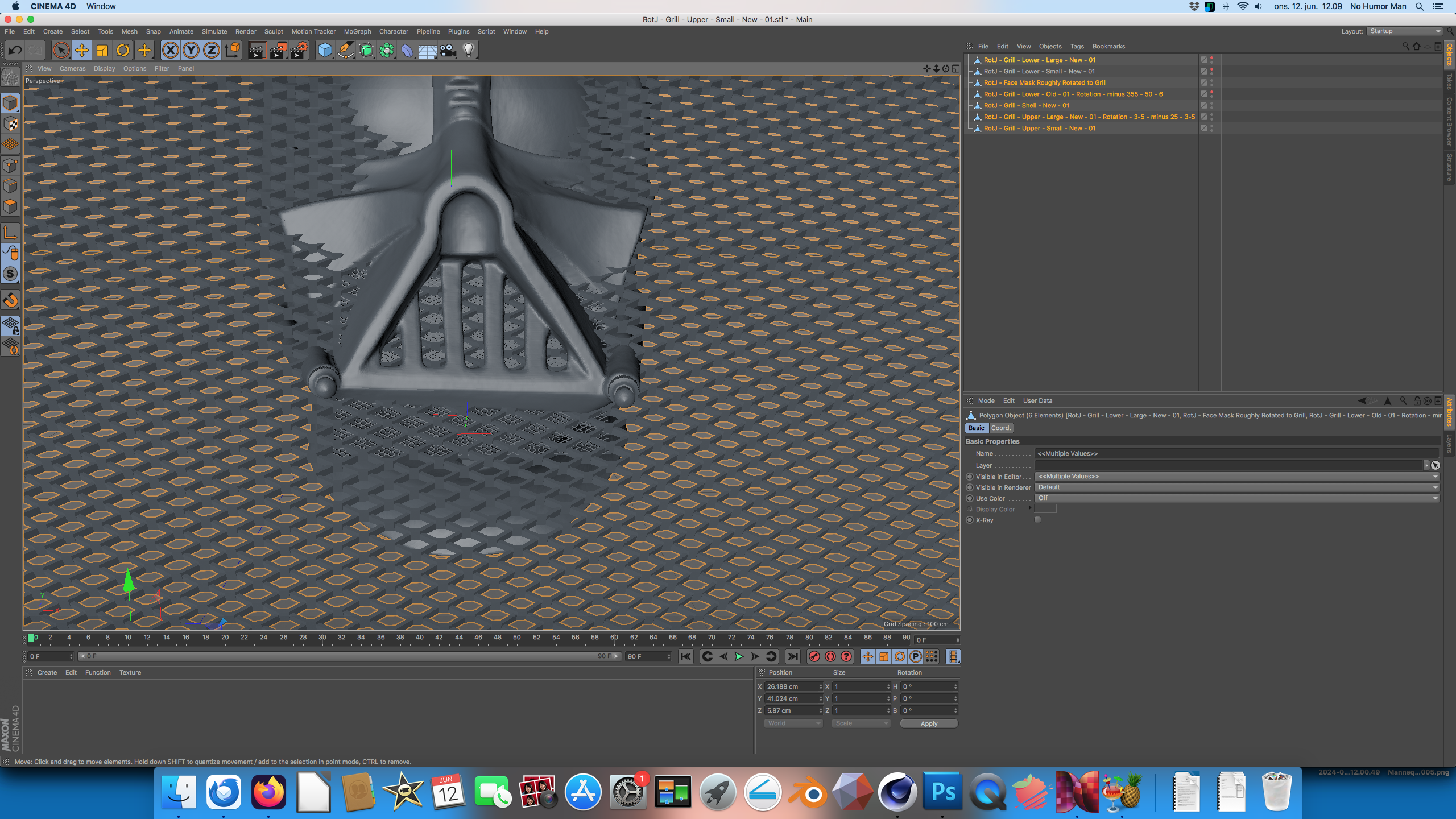
Task: Click Render View clapperboard icon
Action: coord(257,50)
